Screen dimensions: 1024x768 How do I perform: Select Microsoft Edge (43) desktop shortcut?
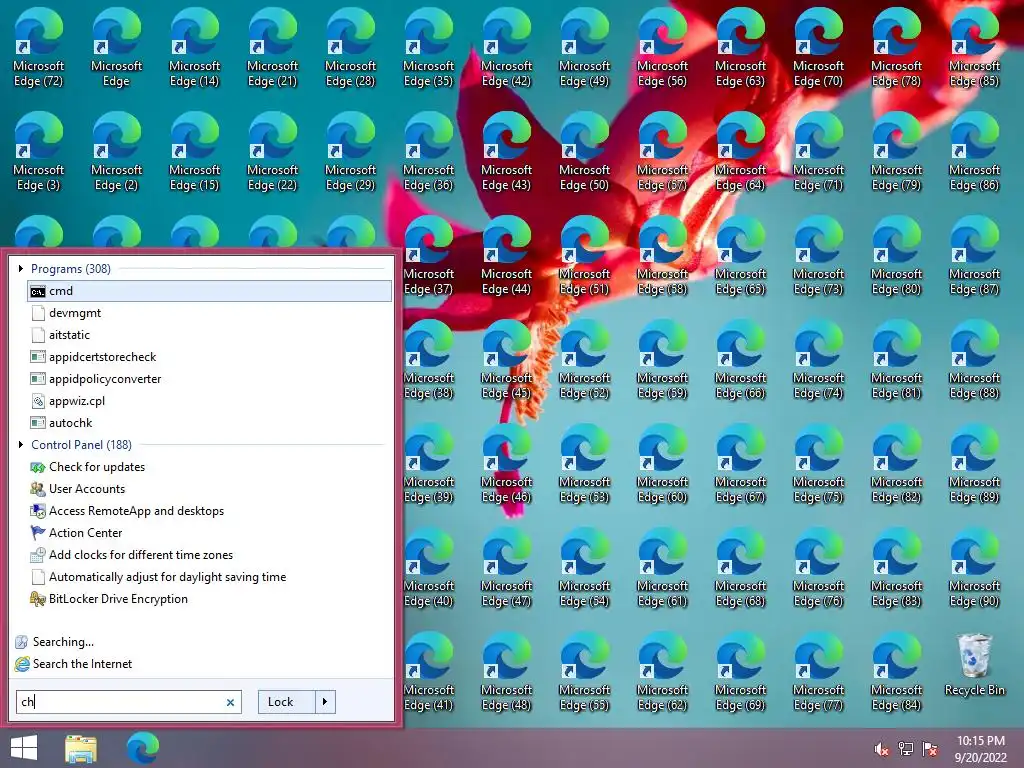[506, 152]
